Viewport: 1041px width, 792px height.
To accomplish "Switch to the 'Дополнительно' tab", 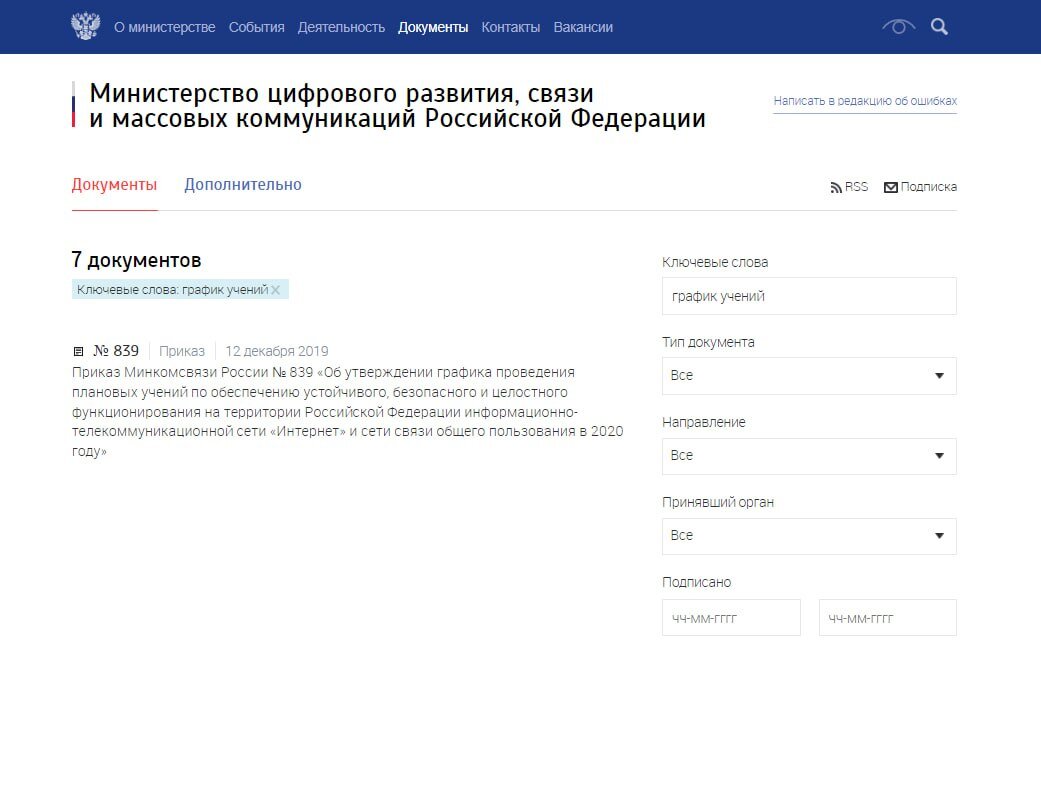I will pyautogui.click(x=243, y=185).
